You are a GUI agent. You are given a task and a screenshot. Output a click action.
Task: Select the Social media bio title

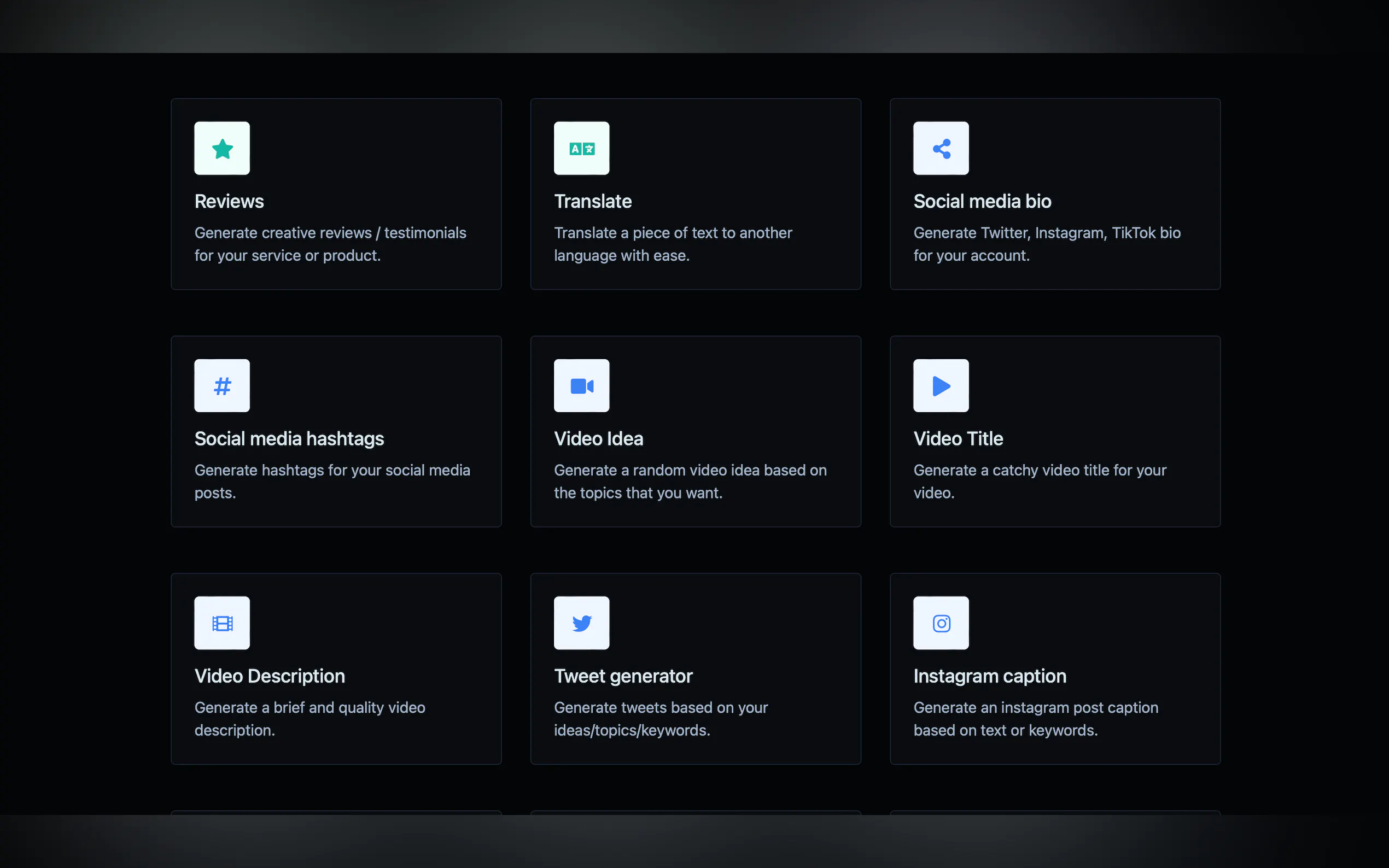click(x=982, y=202)
